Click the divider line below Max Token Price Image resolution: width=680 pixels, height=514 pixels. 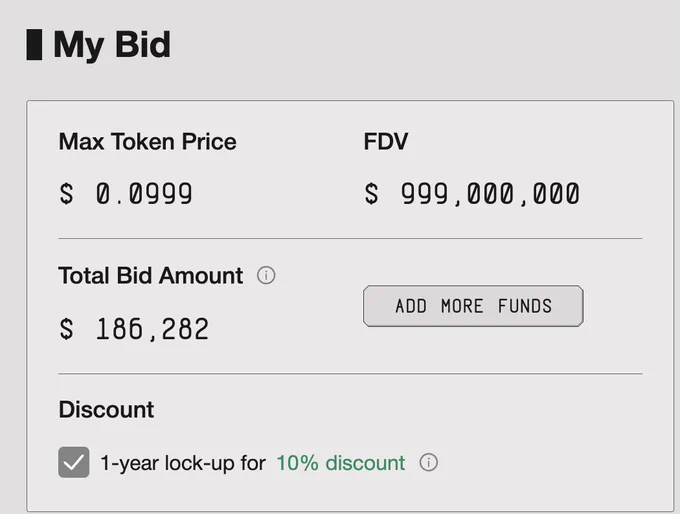tap(350, 238)
